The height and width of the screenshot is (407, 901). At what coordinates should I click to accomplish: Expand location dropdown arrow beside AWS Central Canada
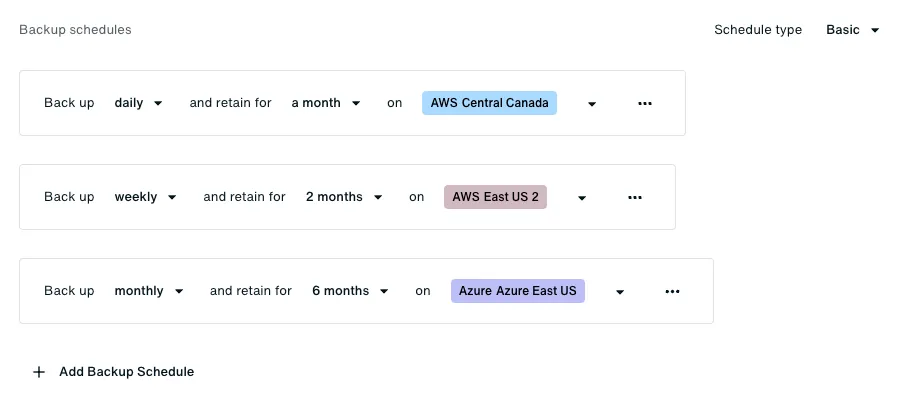592,104
